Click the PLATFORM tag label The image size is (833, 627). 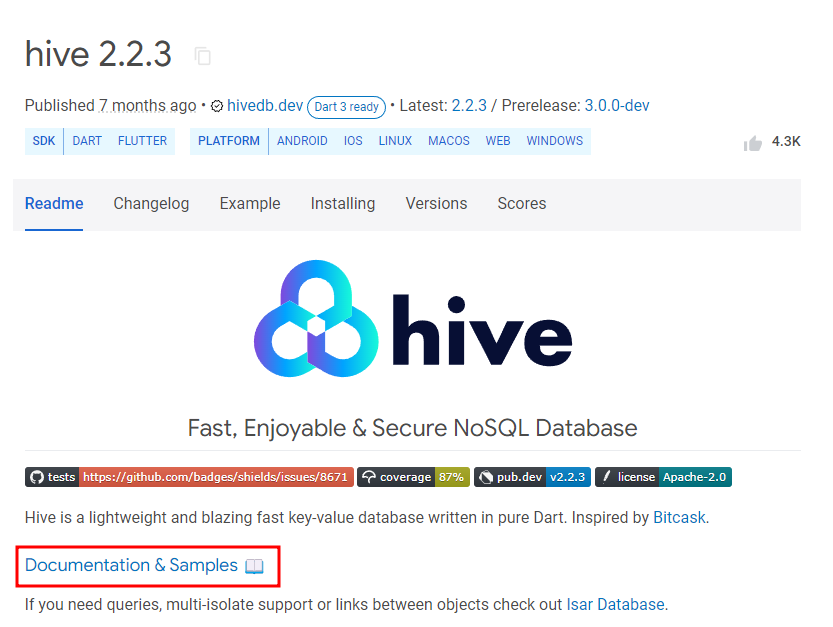(x=229, y=141)
